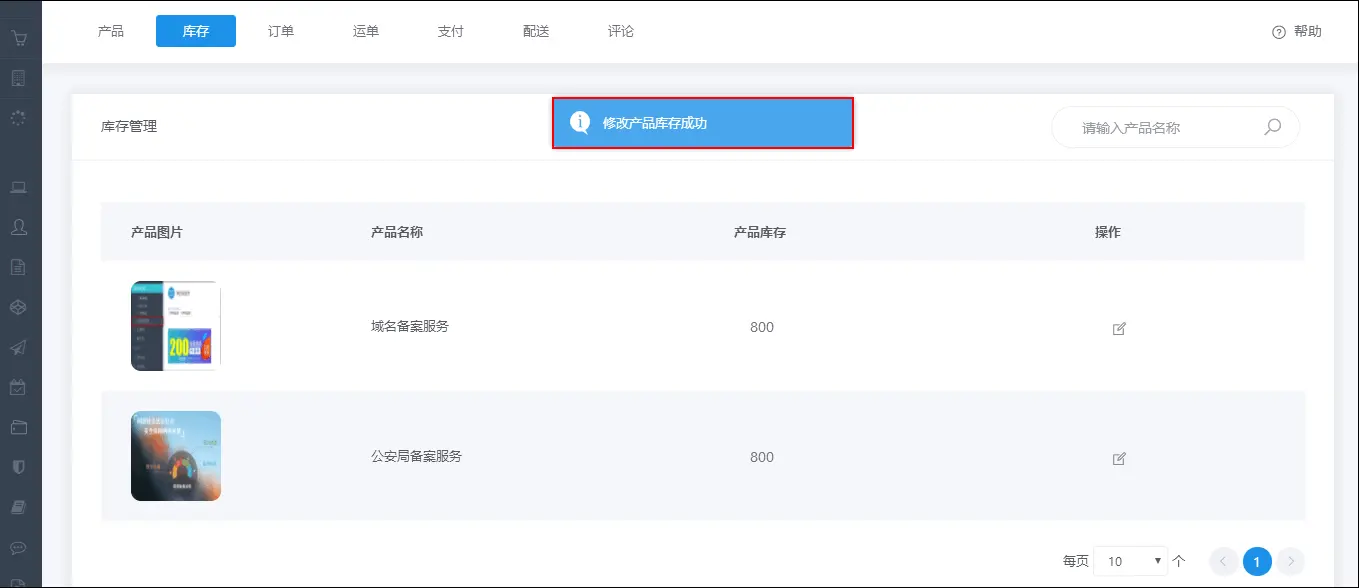Edit stock for 公安局备案服务

click(x=1119, y=458)
